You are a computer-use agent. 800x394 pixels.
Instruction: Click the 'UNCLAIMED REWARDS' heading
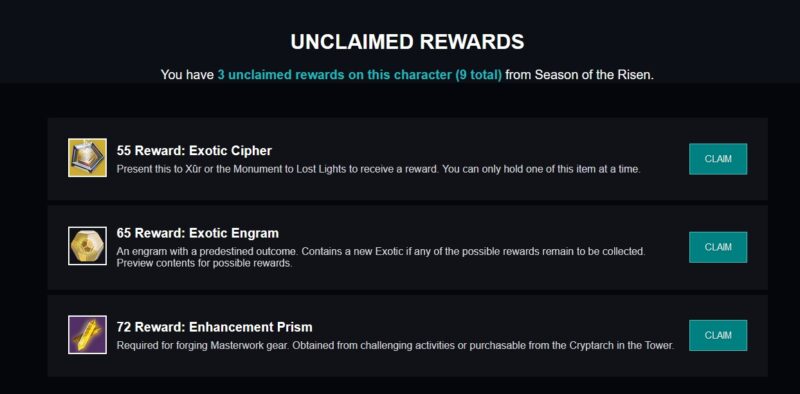pos(407,42)
